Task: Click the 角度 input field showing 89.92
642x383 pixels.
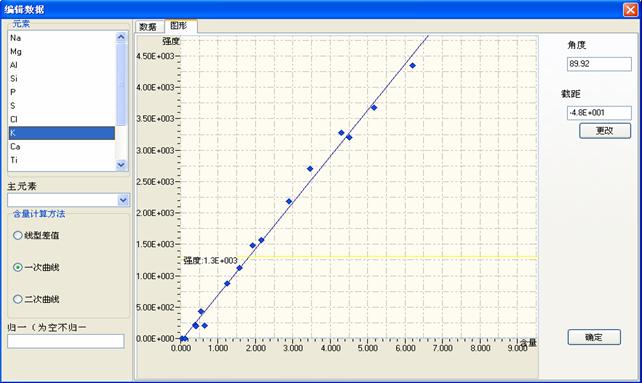Action: (599, 64)
